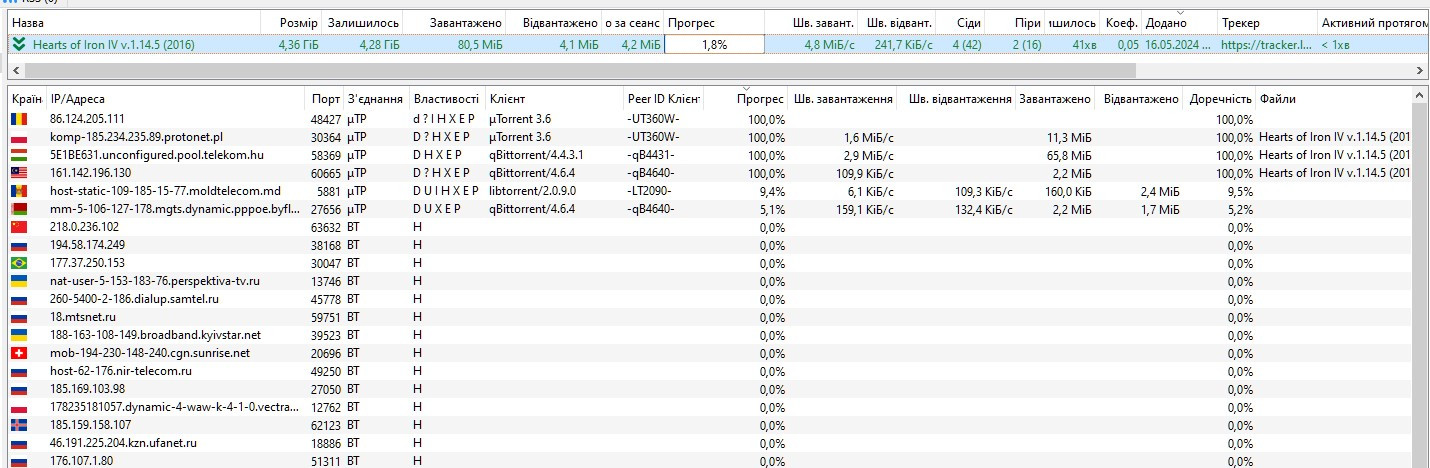This screenshot has height=468, width=1430.
Task: Click the Icelandic flag for peer 185.159.158.107
Action: [19, 425]
